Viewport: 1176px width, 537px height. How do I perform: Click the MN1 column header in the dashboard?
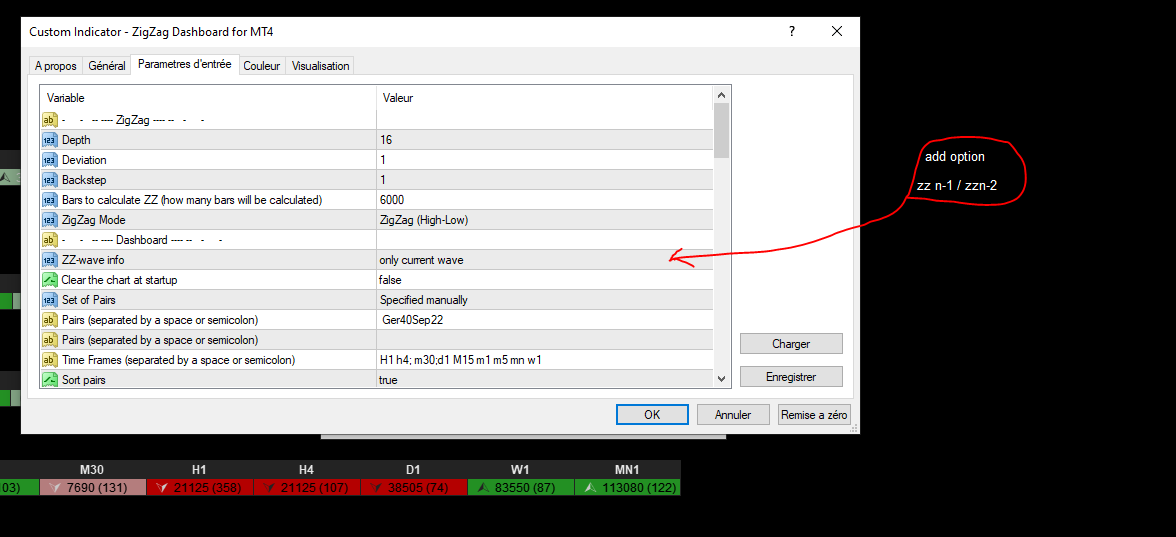click(x=627, y=470)
